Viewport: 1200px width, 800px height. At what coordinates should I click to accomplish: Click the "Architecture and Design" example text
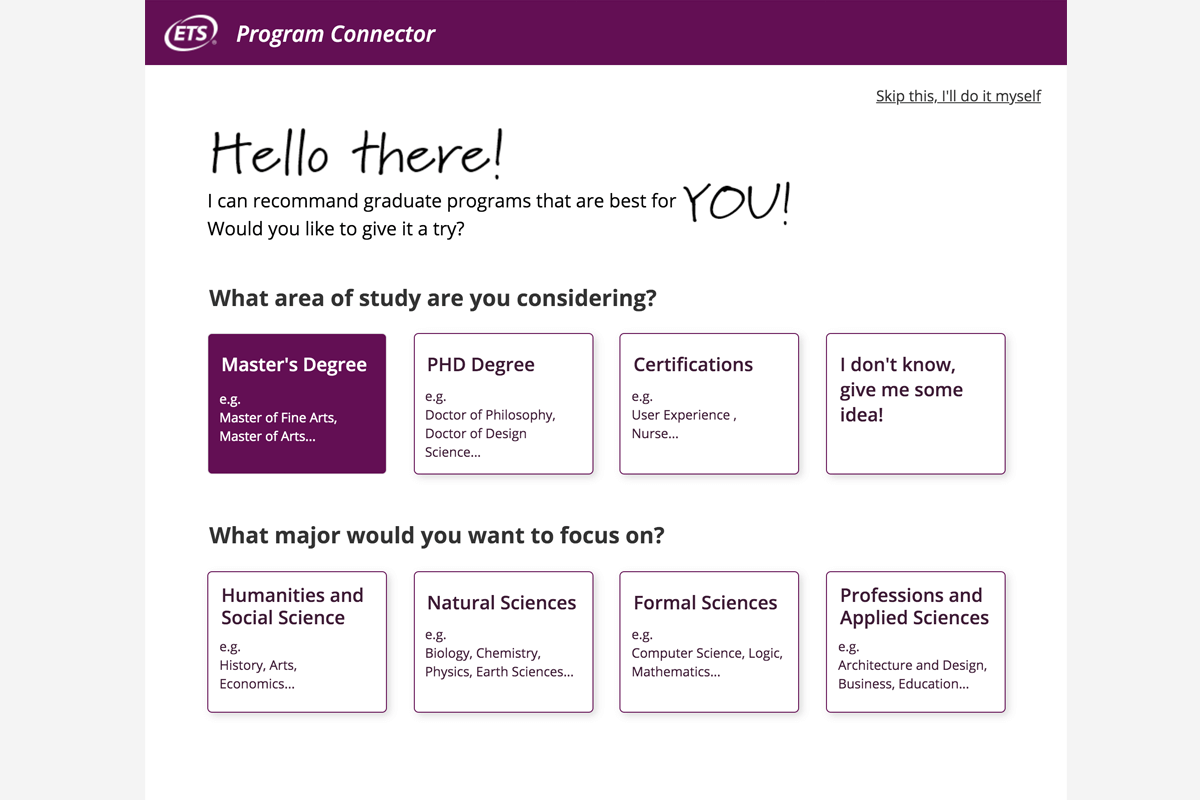point(912,665)
